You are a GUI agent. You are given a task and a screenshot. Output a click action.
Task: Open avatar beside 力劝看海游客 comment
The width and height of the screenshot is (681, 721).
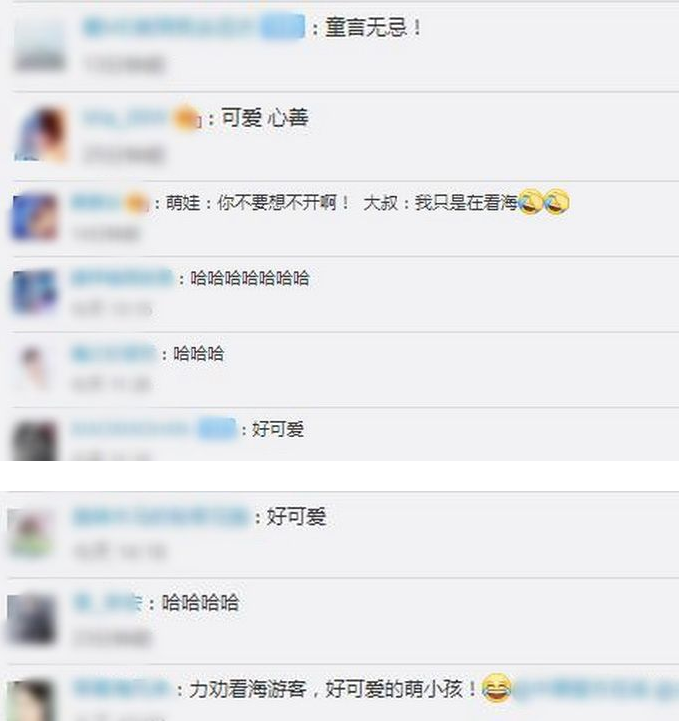[30, 700]
